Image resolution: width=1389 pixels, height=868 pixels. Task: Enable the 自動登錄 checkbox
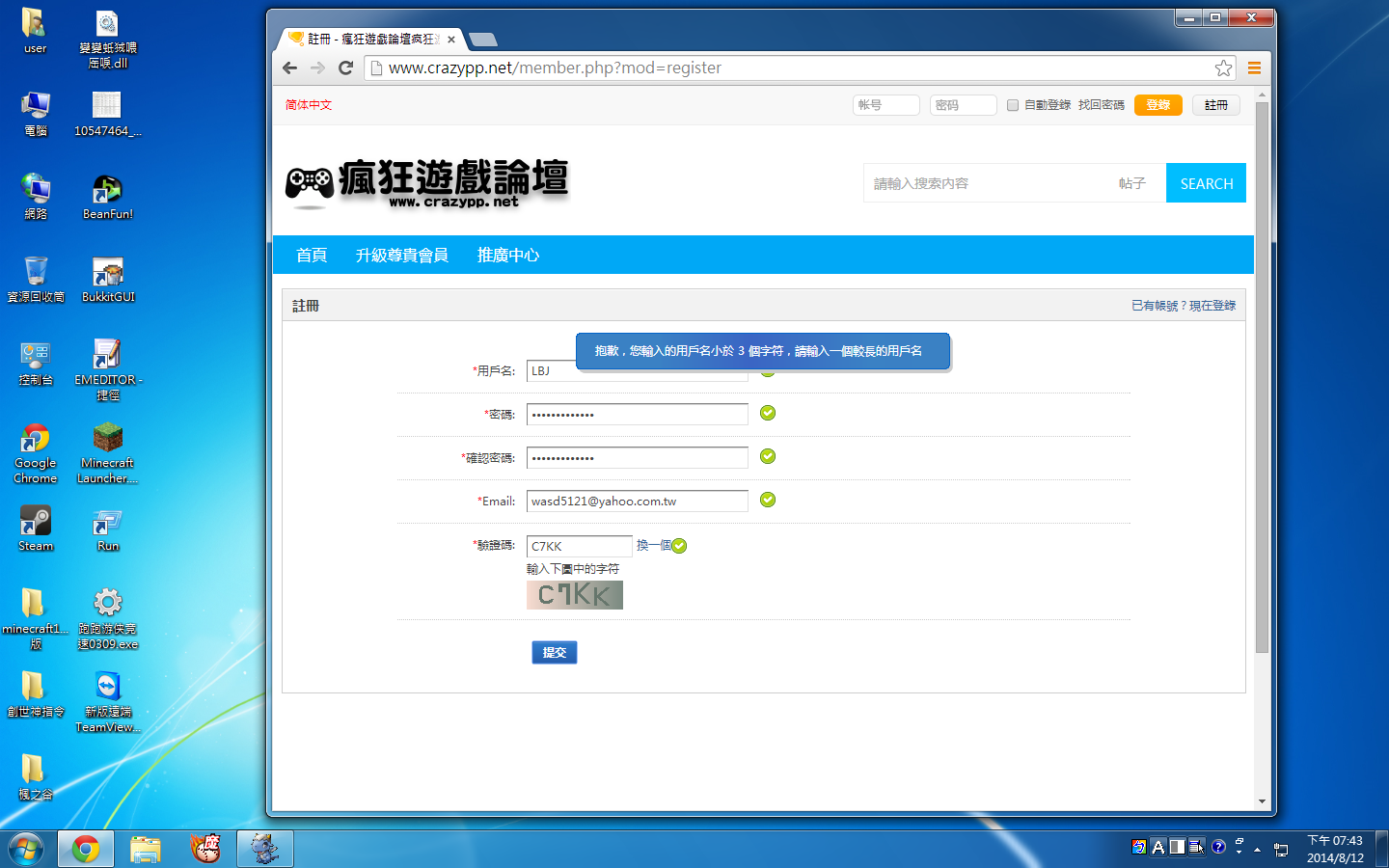pyautogui.click(x=1014, y=104)
